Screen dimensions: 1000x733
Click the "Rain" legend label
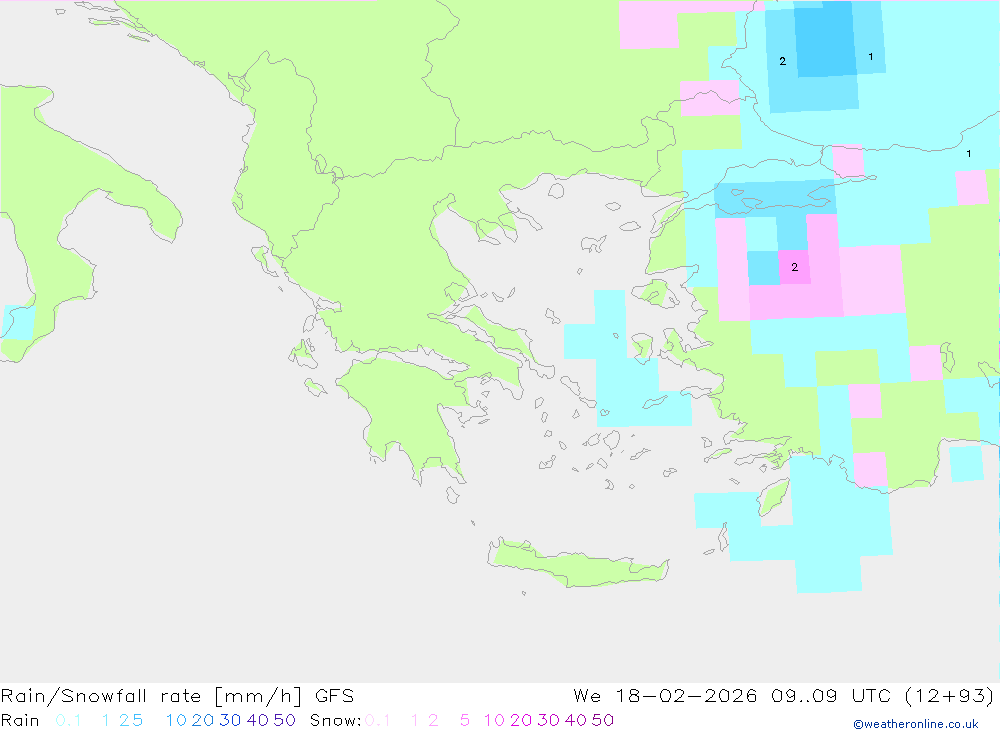[x=20, y=720]
